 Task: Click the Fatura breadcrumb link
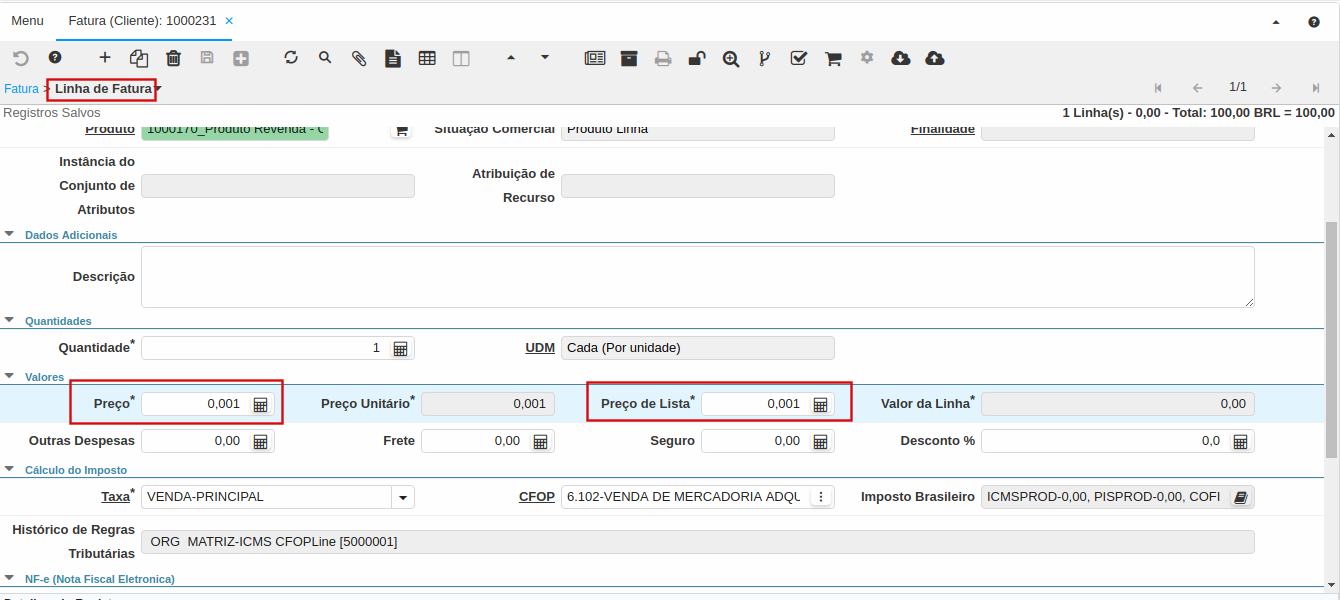[x=21, y=89]
